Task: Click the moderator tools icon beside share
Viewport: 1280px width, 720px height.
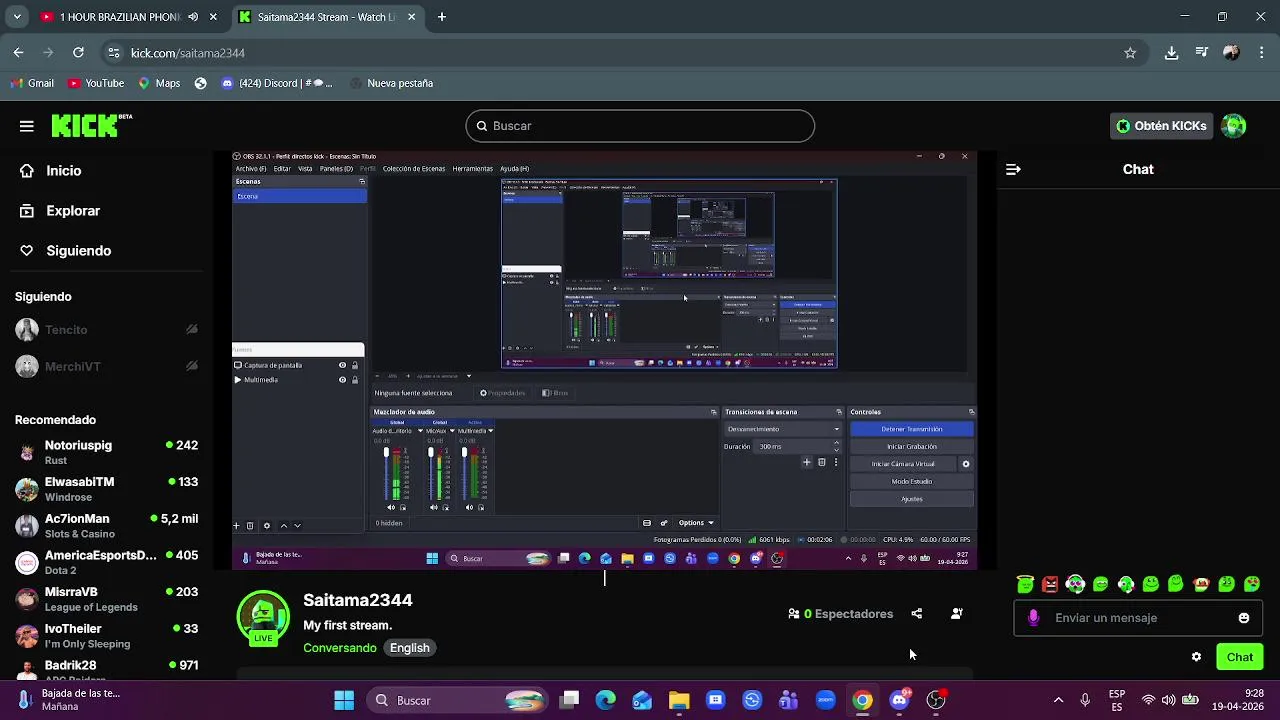Action: [x=957, y=614]
